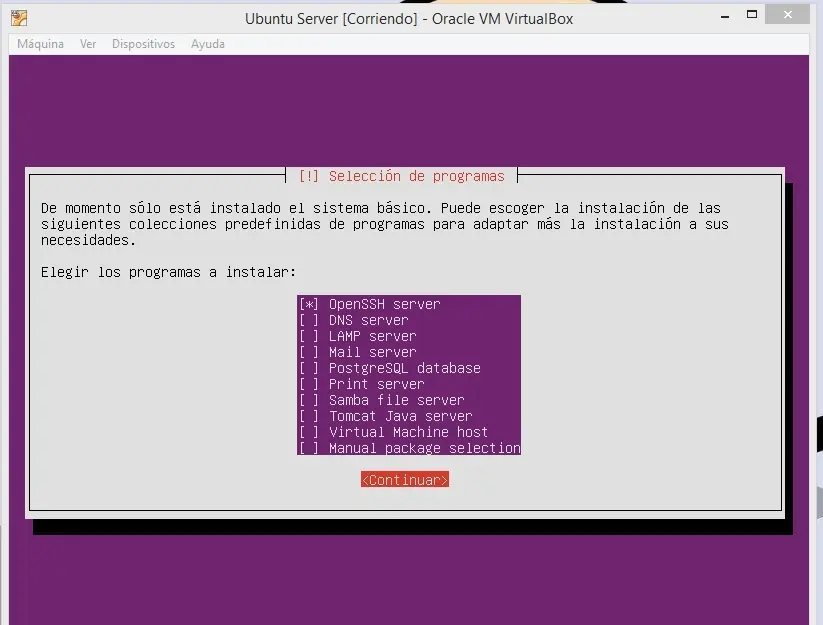Screen dimensions: 823x625
Task: Click the 'Selección de programas' dialog title
Action: [x=417, y=176]
